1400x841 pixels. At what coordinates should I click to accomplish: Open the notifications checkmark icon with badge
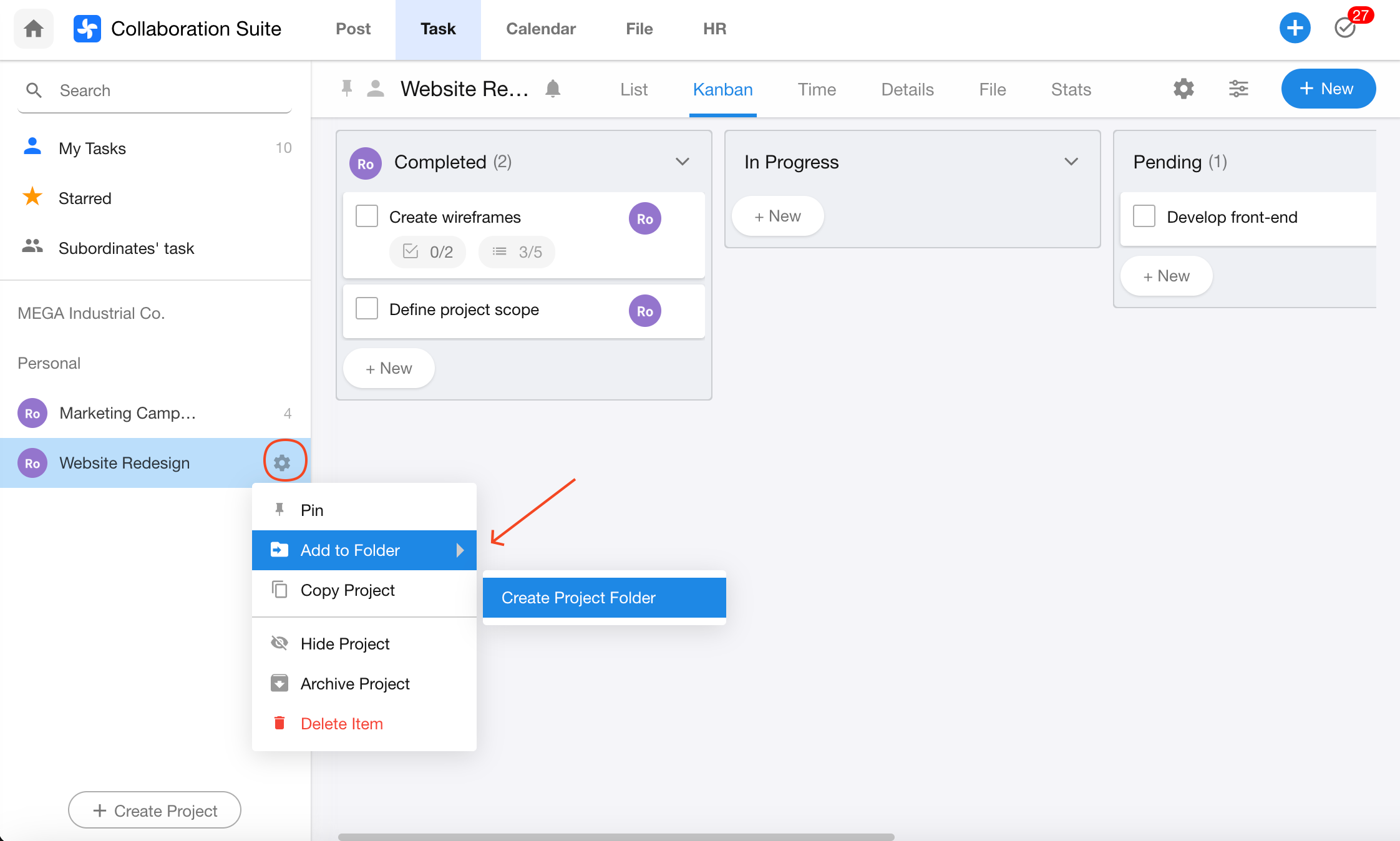pyautogui.click(x=1345, y=28)
